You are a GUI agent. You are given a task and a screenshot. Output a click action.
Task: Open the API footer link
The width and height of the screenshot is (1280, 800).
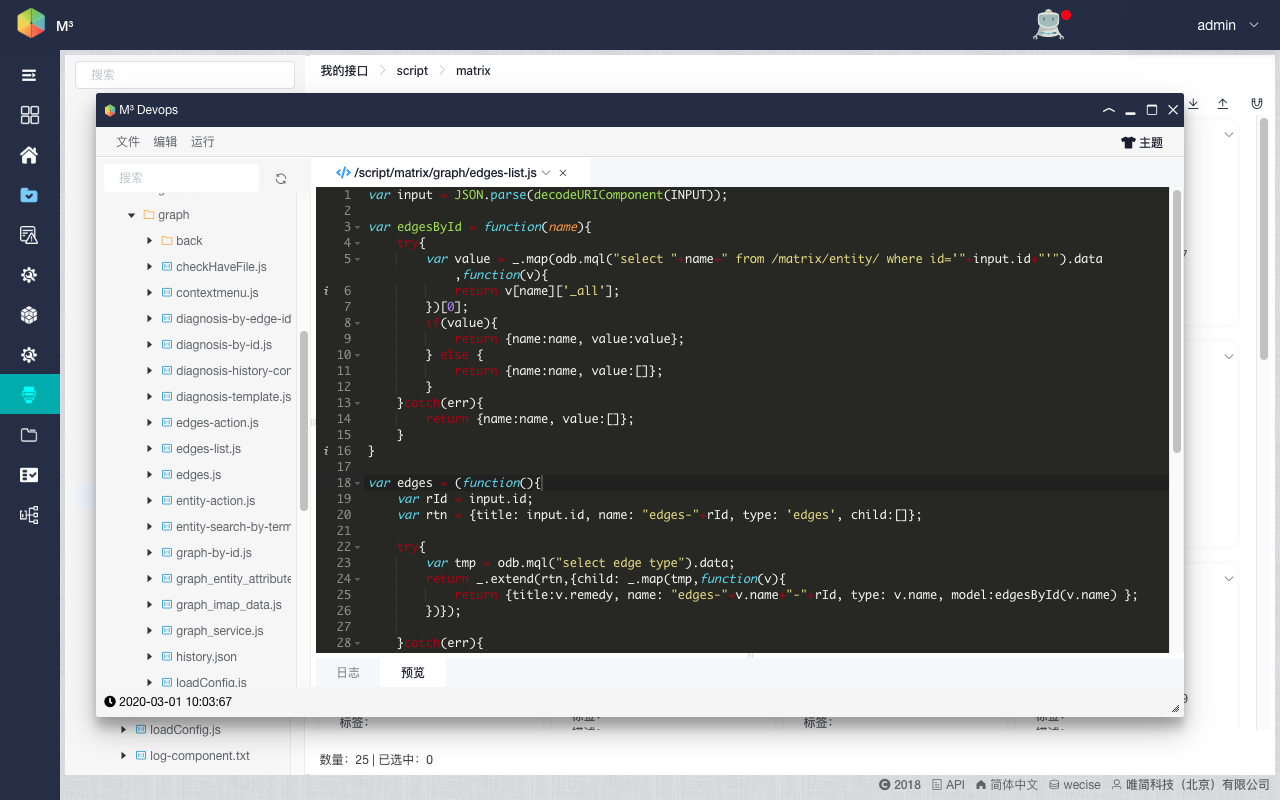coord(948,785)
